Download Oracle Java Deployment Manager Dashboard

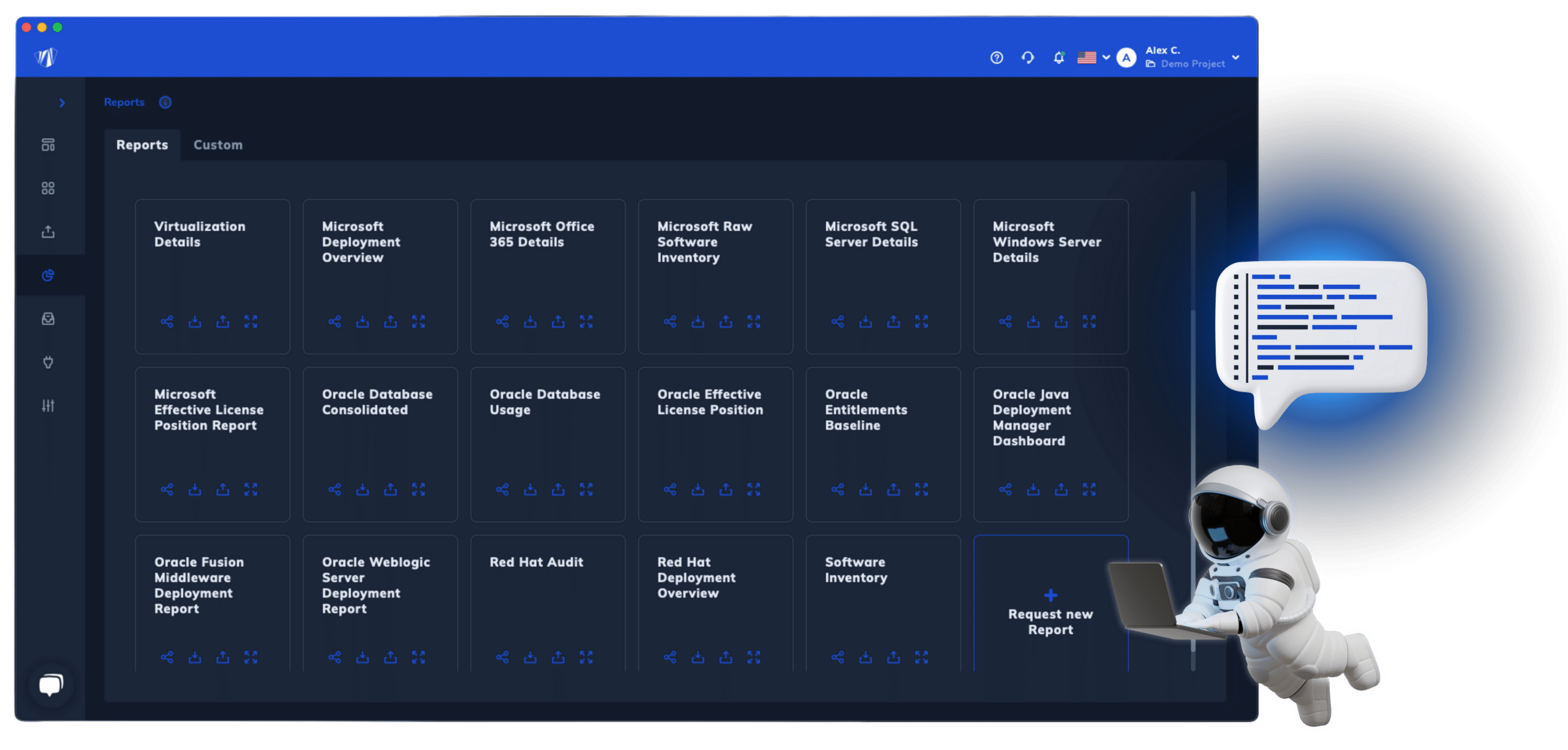(x=1033, y=490)
